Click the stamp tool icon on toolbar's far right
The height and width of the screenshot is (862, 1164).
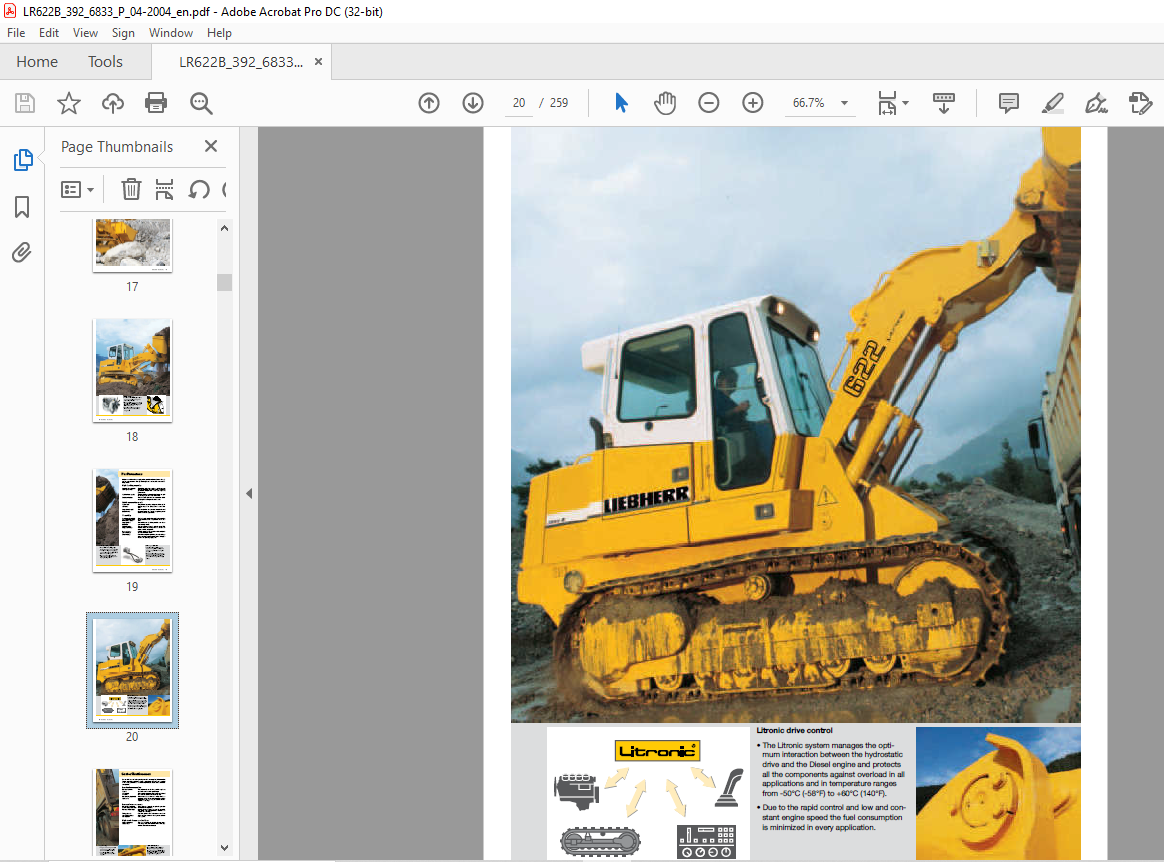pos(1140,102)
